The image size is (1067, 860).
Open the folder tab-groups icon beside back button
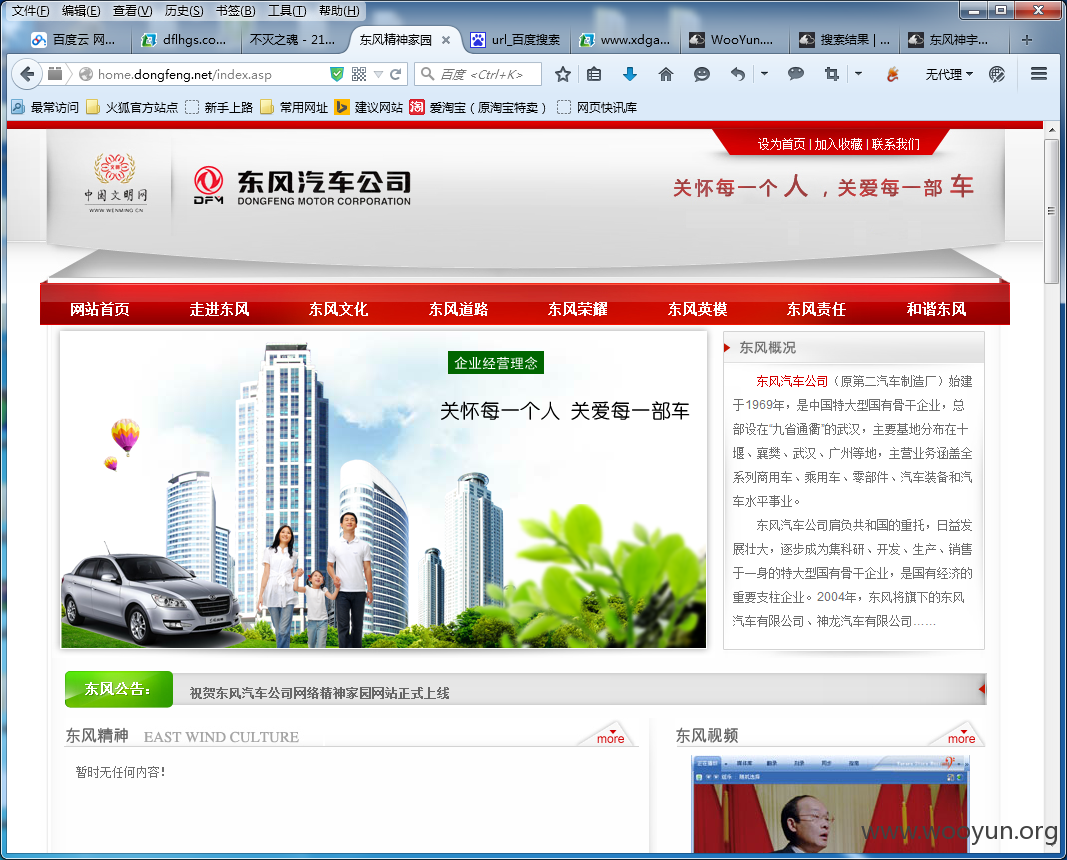point(54,73)
